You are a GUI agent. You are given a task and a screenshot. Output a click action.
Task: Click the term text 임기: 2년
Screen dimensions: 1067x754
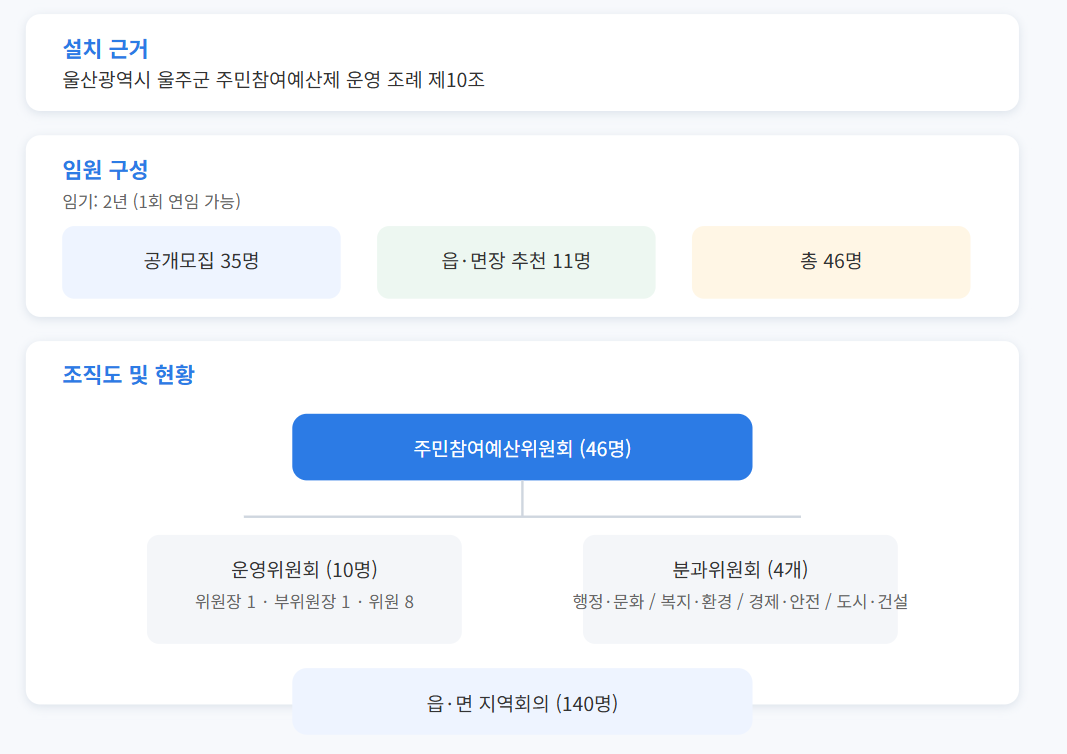point(95,201)
